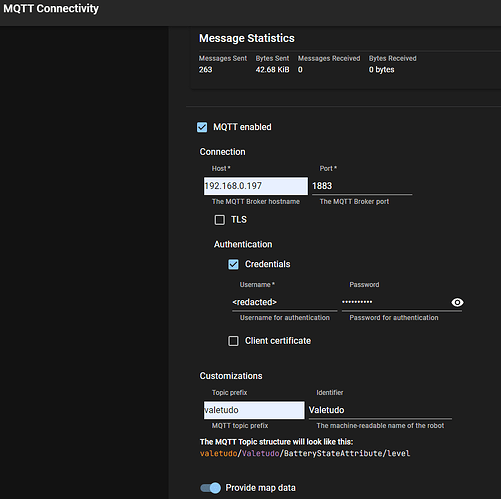Focus the Port field showing 1883
This screenshot has width=501, height=499.
pos(362,186)
